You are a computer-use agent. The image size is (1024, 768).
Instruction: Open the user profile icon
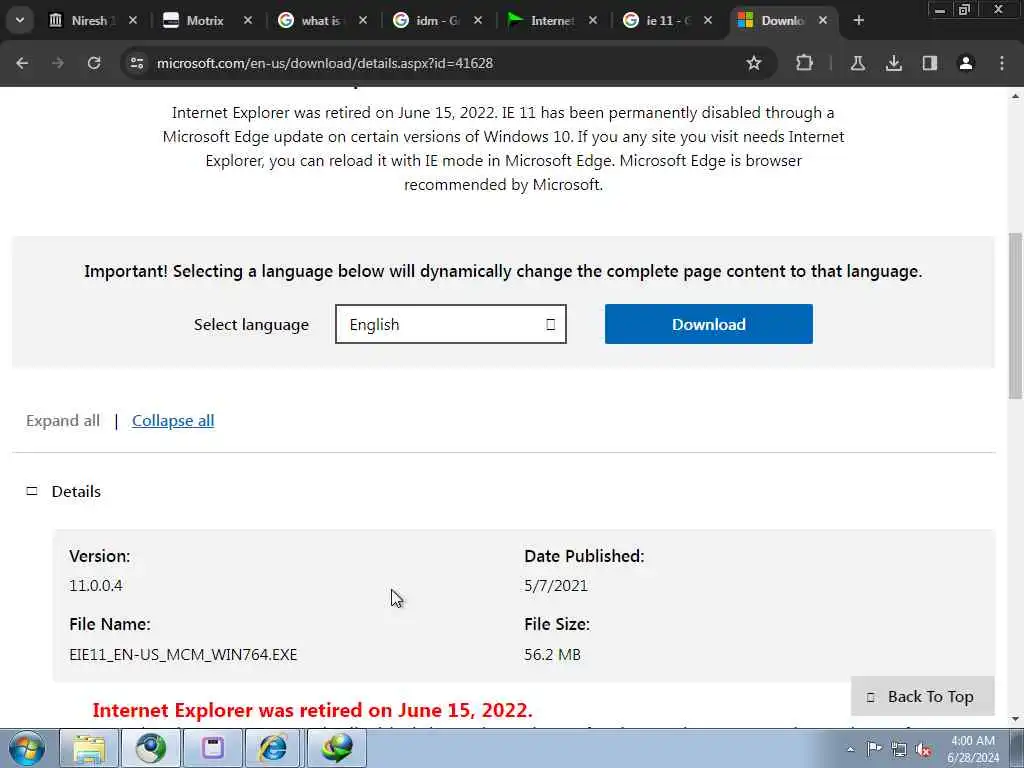tap(966, 63)
